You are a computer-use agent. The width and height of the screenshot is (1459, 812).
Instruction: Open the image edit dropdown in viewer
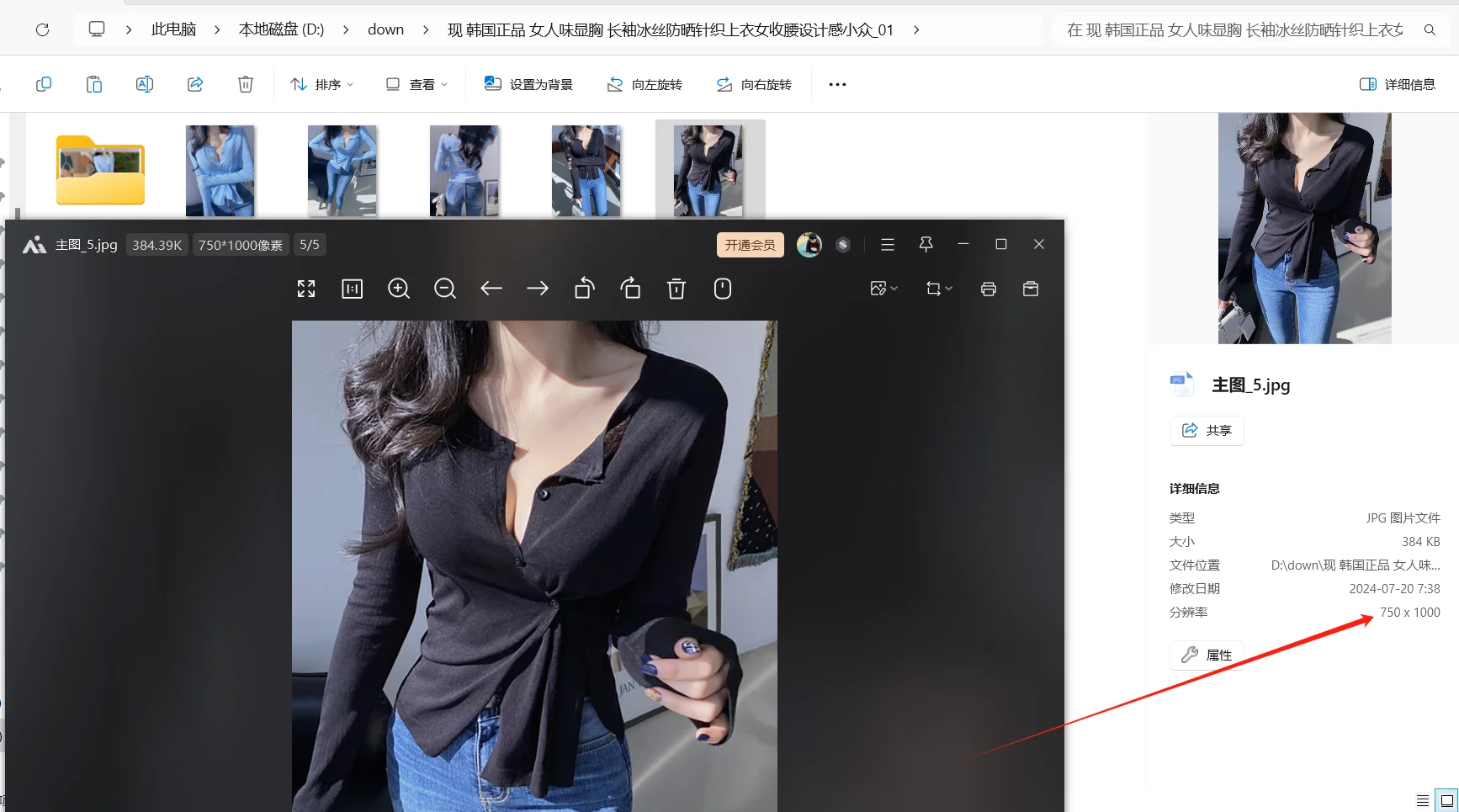[x=883, y=288]
